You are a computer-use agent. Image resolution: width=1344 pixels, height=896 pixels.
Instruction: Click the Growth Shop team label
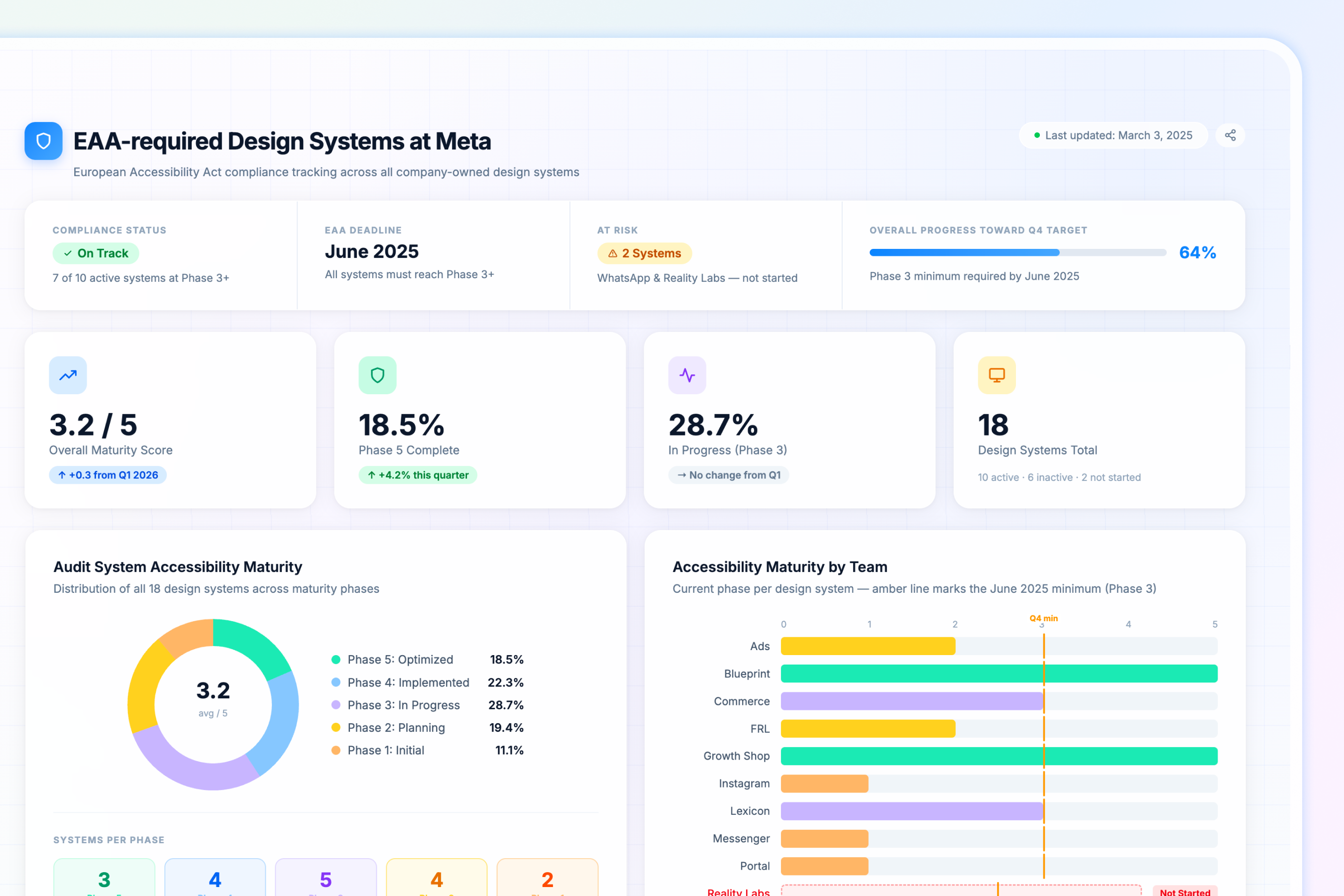(737, 756)
